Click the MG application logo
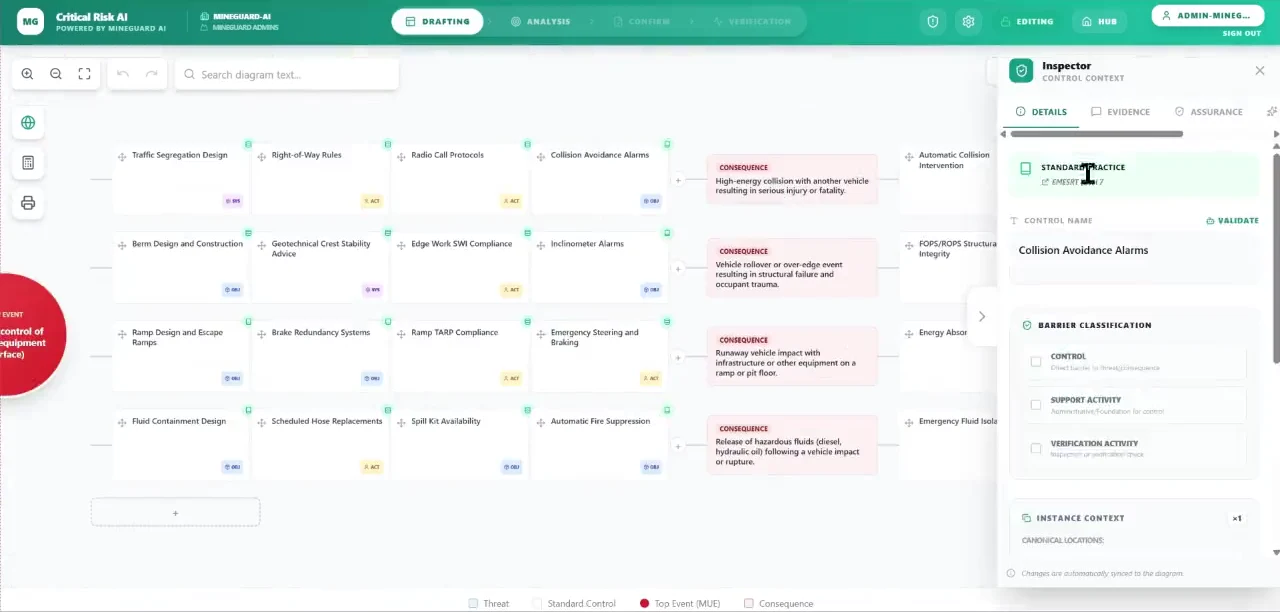The height and width of the screenshot is (612, 1280). [x=30, y=21]
